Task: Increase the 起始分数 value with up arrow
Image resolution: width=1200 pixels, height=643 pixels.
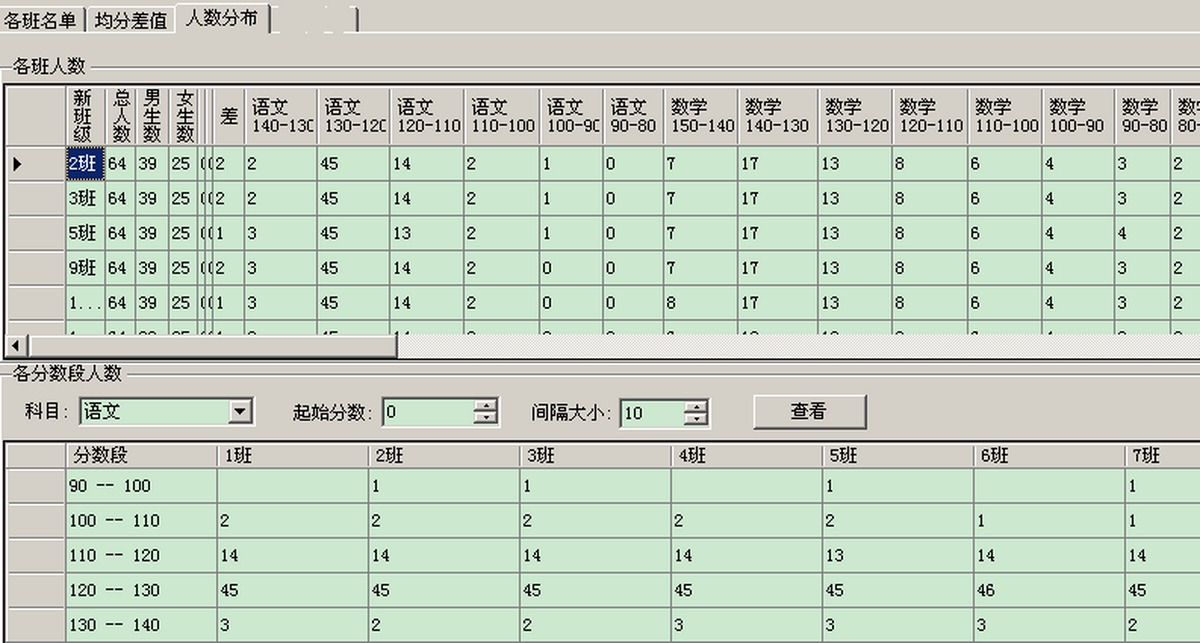Action: pyautogui.click(x=486, y=405)
